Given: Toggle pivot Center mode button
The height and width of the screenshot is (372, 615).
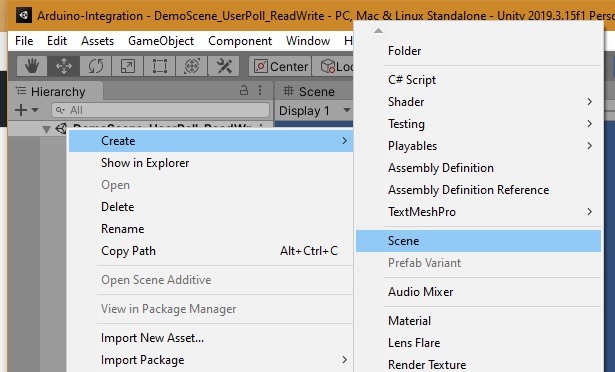Looking at the screenshot, I should click(280, 66).
